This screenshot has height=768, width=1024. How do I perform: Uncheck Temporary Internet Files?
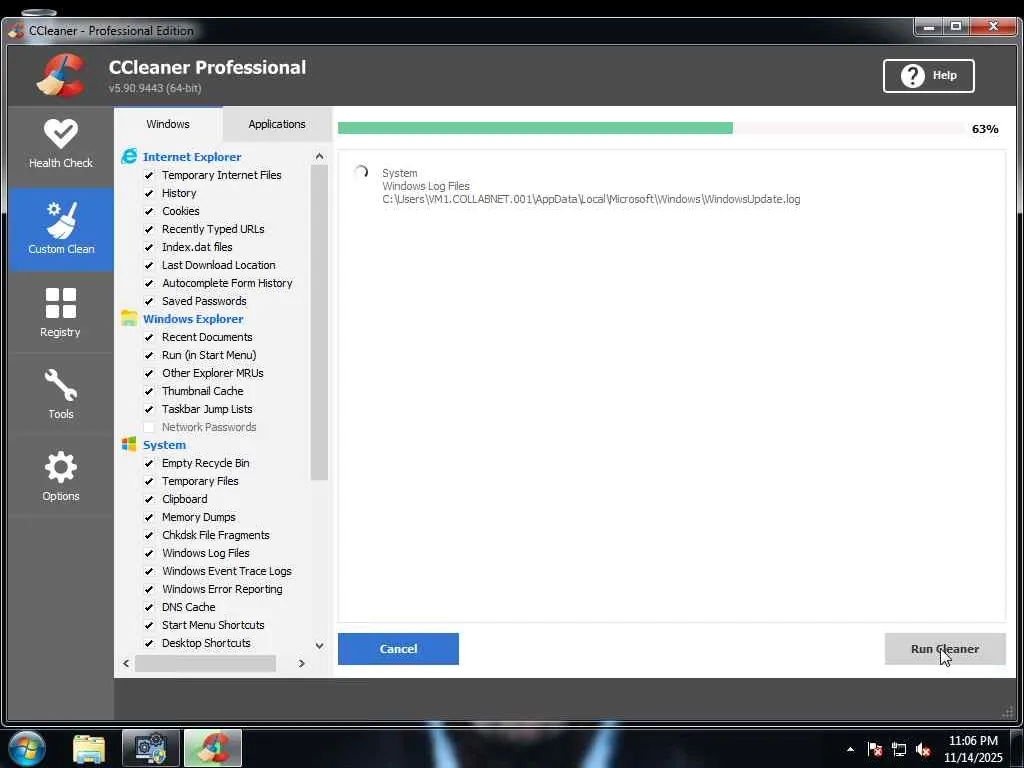tap(149, 175)
